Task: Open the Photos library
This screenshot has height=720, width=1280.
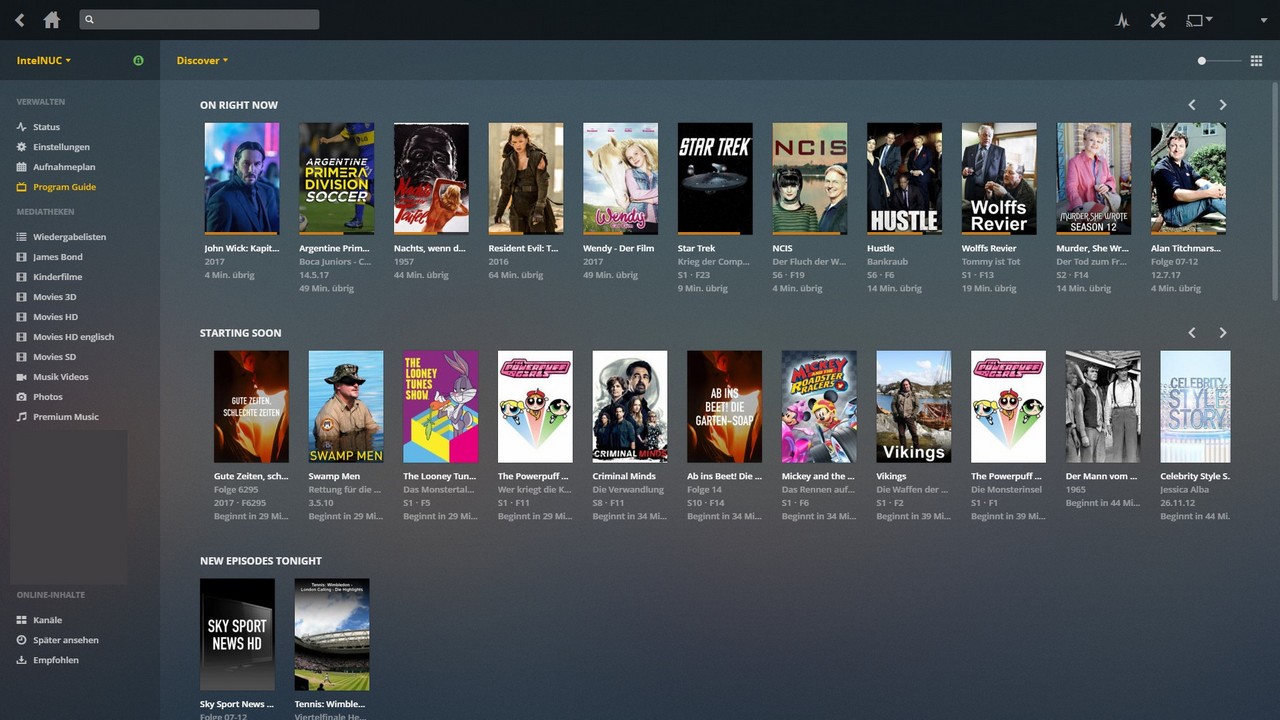Action: click(x=47, y=397)
